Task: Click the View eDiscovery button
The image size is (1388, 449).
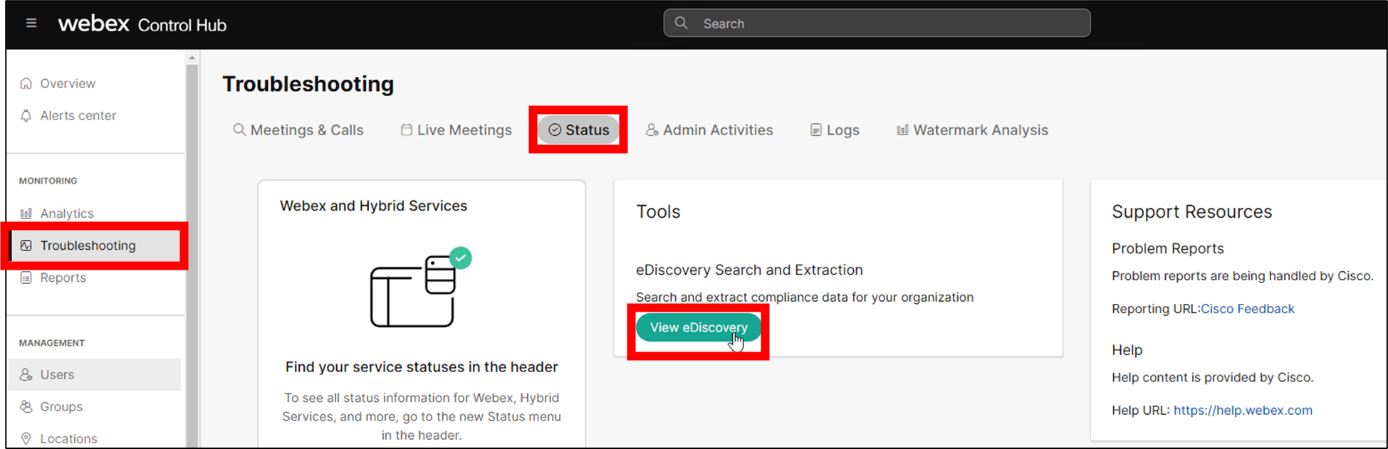Action: tap(698, 328)
